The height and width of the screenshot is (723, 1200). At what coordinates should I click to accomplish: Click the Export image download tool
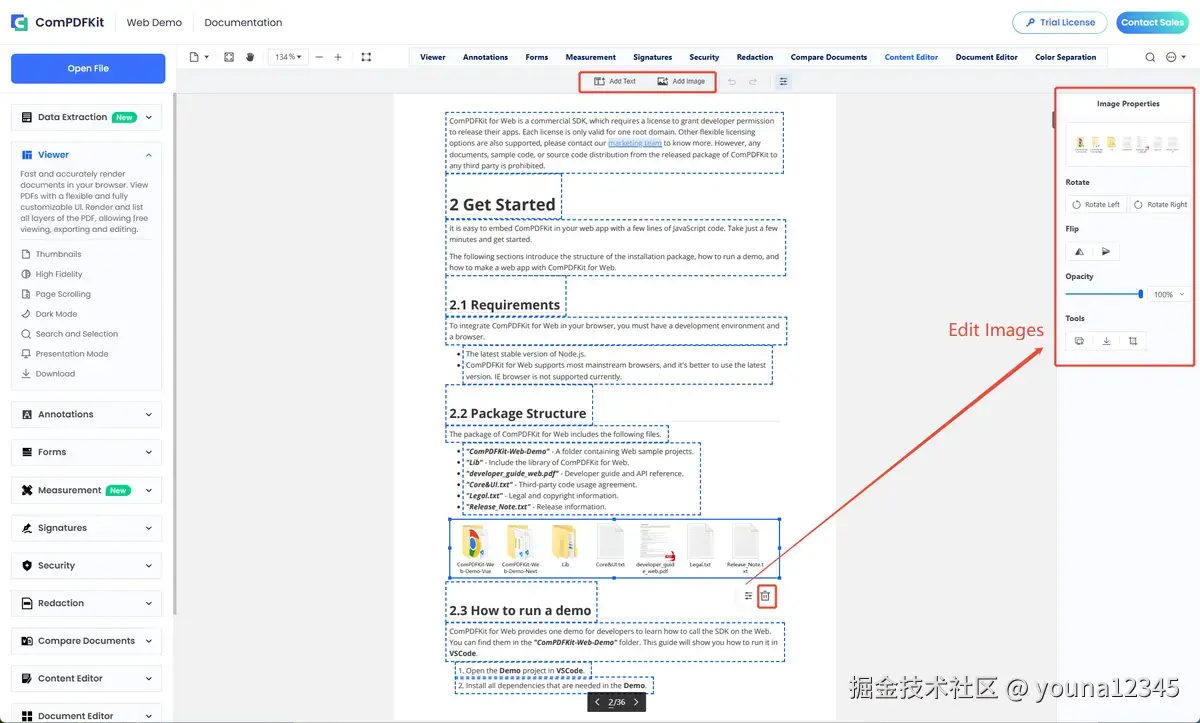coord(1106,341)
